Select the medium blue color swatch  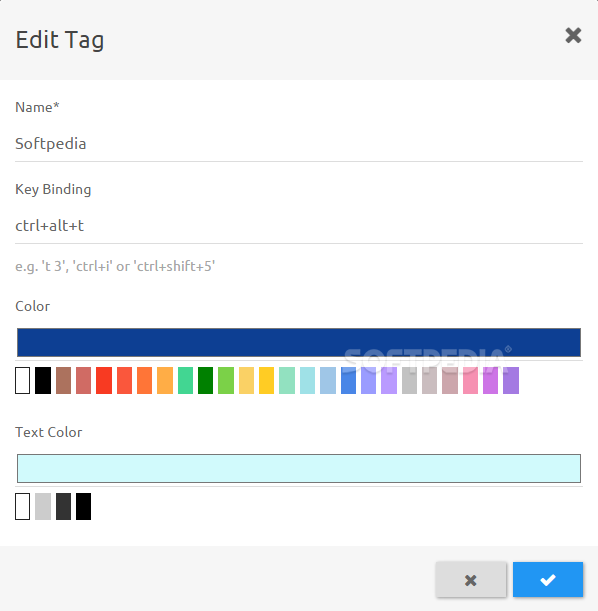click(x=348, y=380)
